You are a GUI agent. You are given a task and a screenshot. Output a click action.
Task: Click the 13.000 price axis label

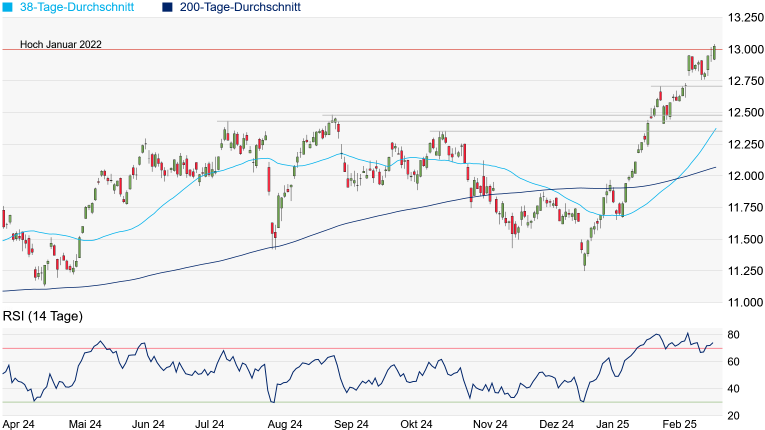click(x=744, y=50)
